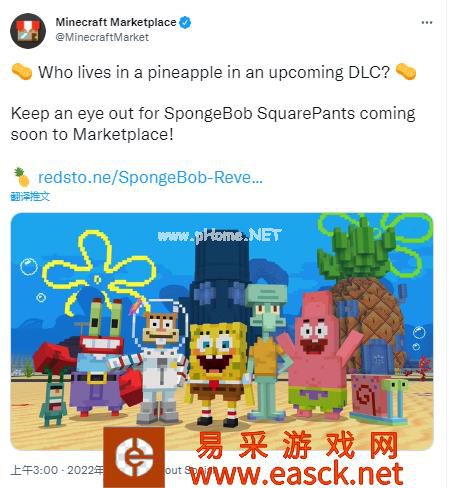Click Squidward in the tweet image
Image resolution: width=449 pixels, height=488 pixels.
(267, 351)
